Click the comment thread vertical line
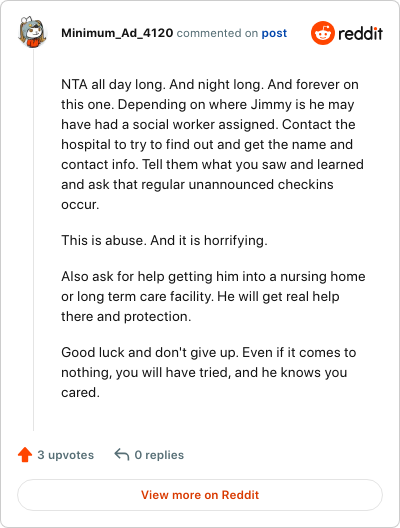Viewport: 400px width, 528px height. click(33, 240)
